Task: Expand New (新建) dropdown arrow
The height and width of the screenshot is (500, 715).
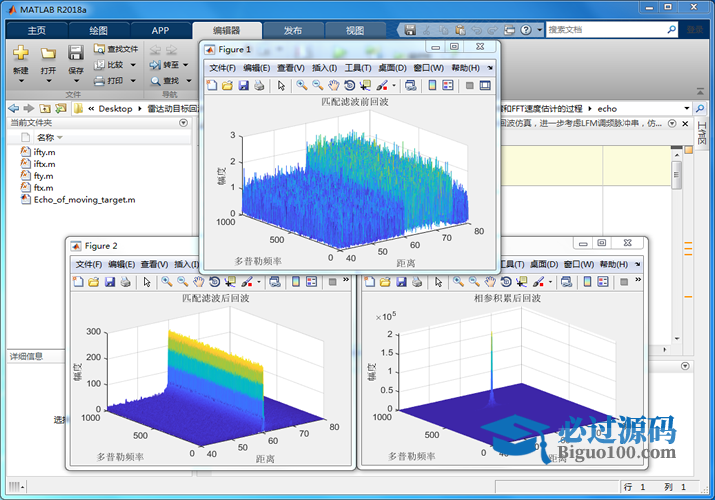Action: point(21,81)
